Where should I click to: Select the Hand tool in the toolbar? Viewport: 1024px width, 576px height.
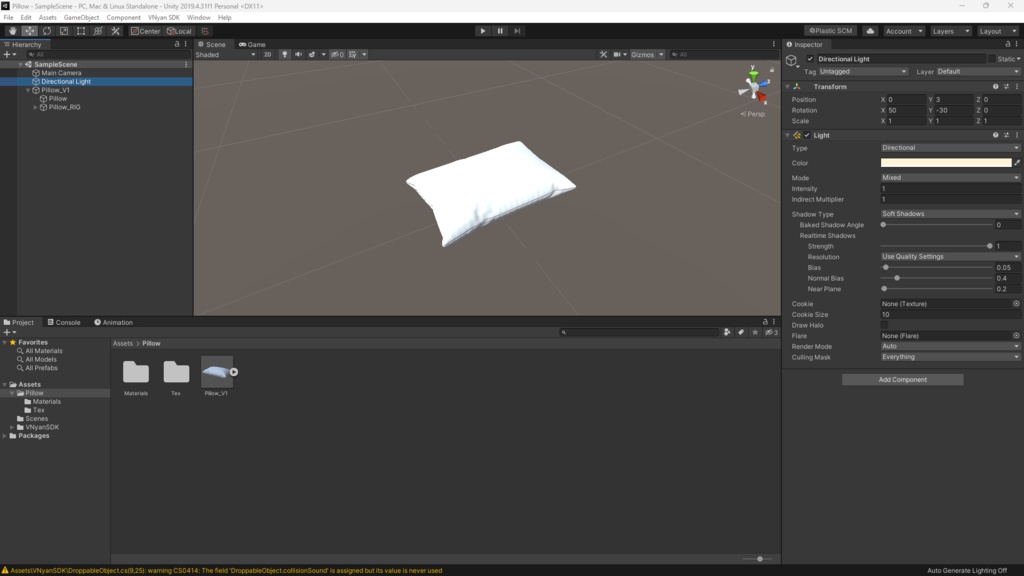pos(13,31)
